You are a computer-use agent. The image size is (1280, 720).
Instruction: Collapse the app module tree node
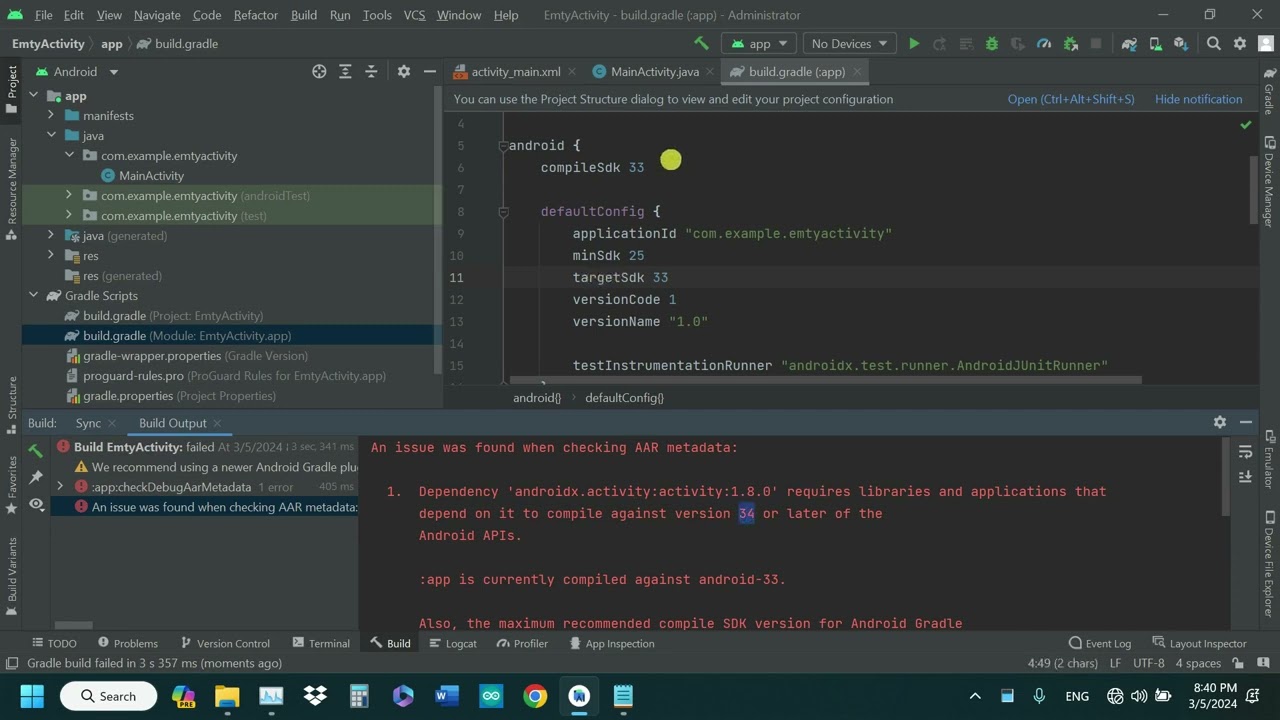33,95
